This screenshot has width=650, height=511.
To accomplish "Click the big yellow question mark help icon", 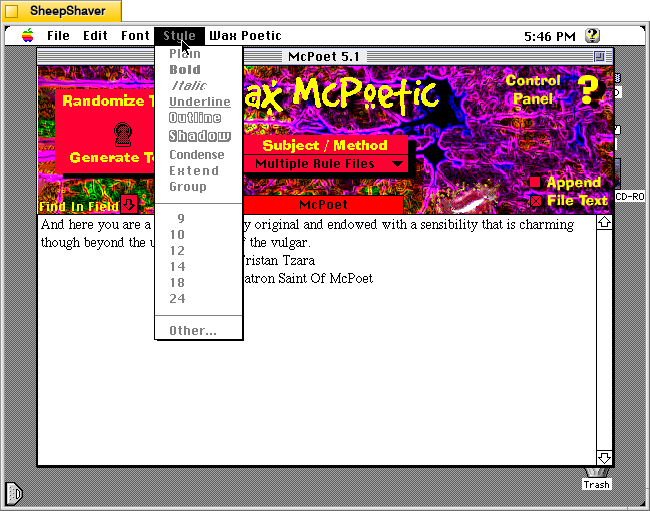I will pos(589,90).
